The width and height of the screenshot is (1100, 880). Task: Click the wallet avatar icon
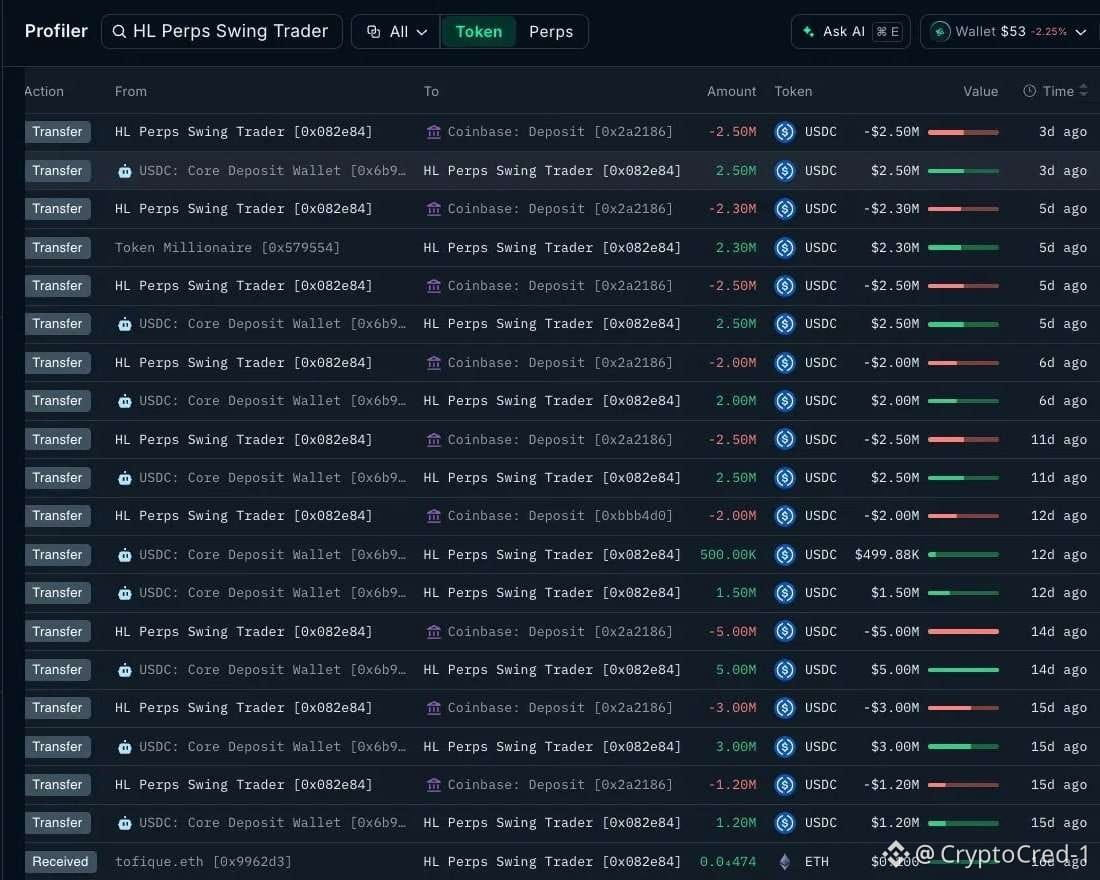(940, 32)
